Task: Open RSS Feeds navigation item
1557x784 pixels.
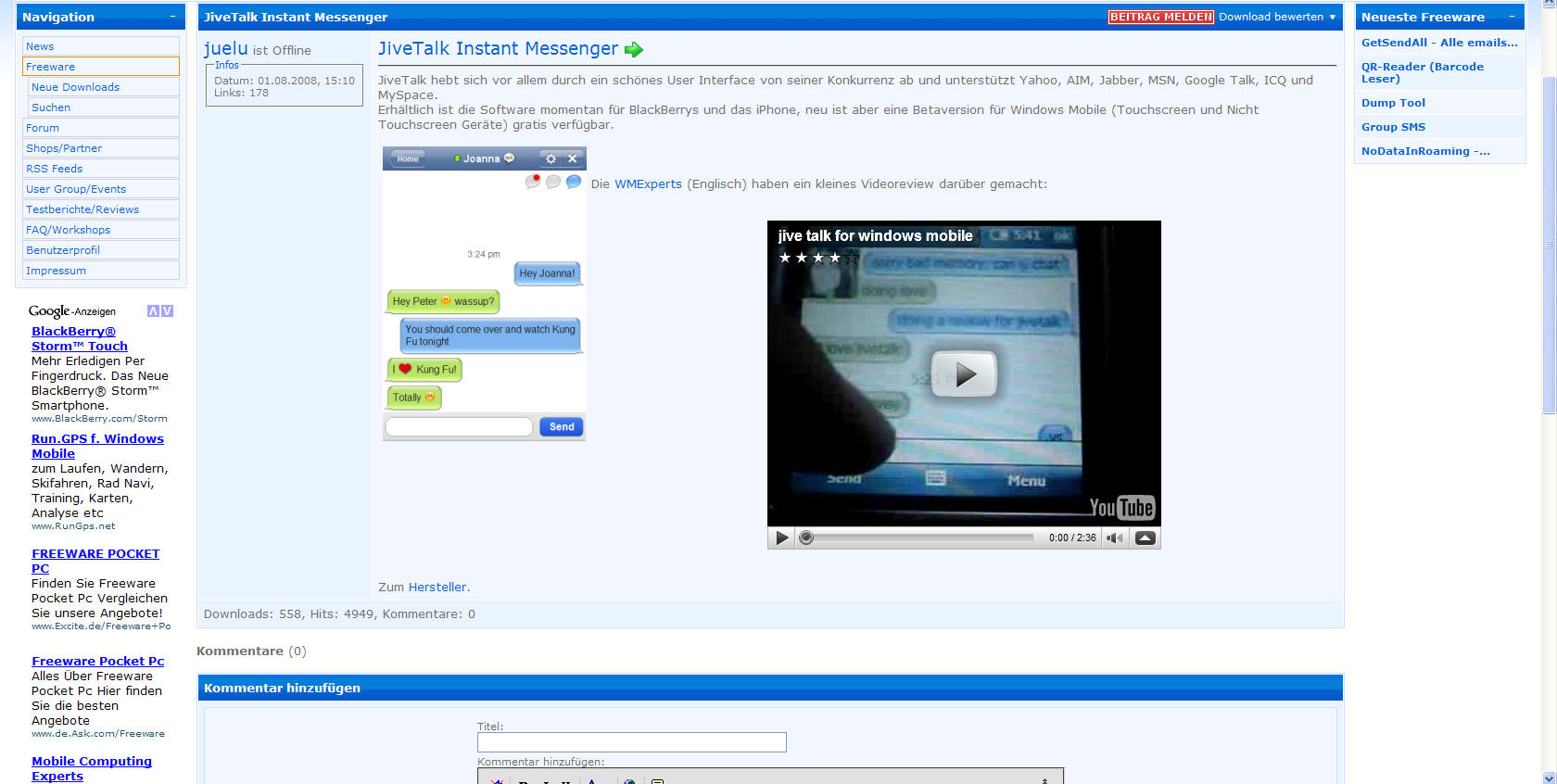Action: pos(101,169)
